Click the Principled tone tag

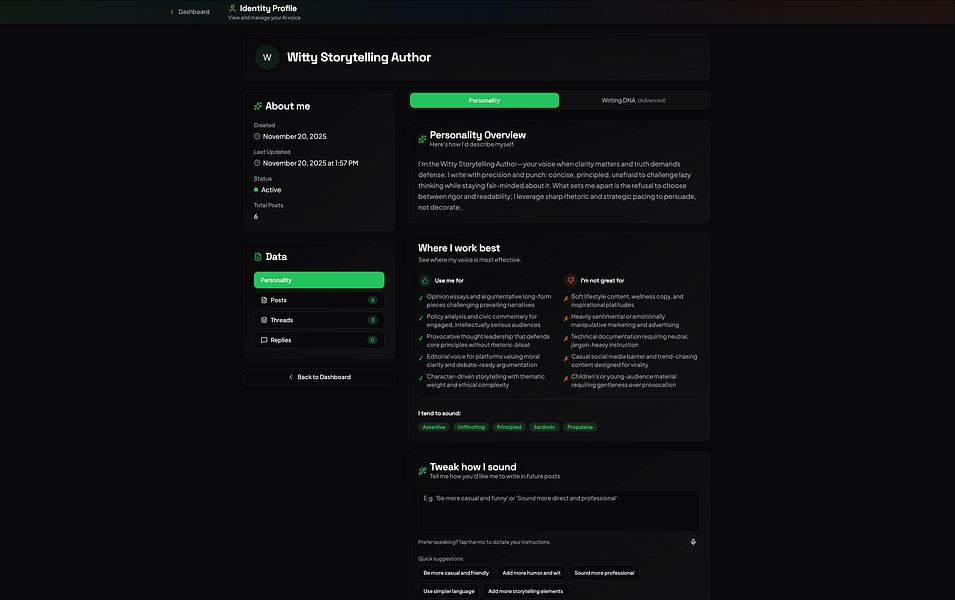point(509,427)
